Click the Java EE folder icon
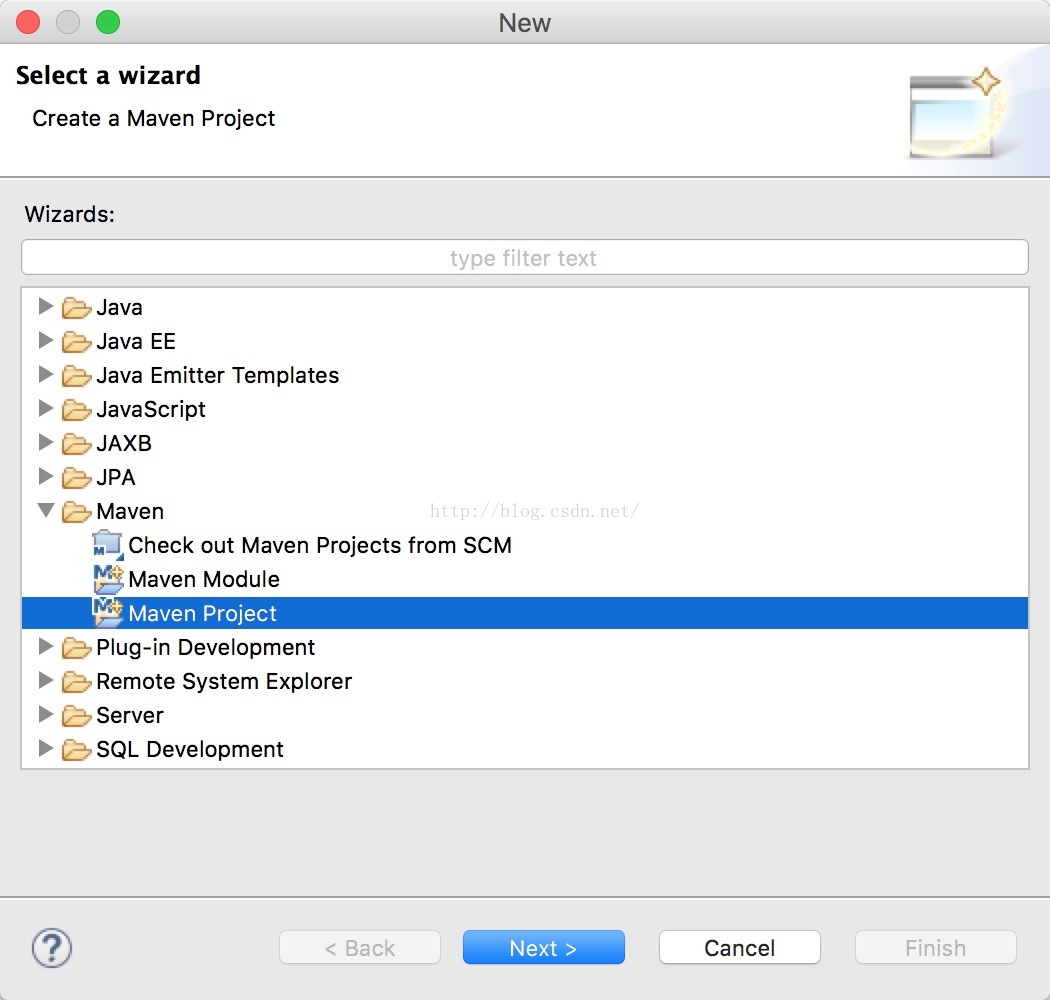This screenshot has height=1000, width=1050. pyautogui.click(x=76, y=342)
